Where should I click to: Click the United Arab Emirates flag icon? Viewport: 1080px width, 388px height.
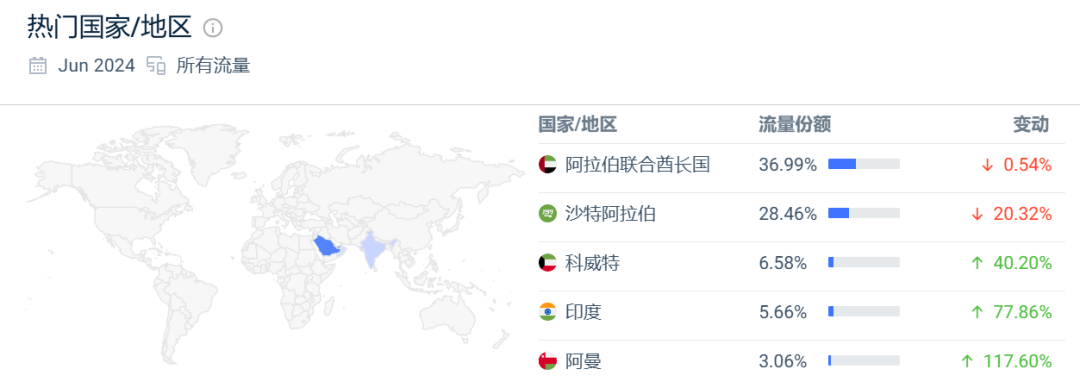pyautogui.click(x=547, y=165)
